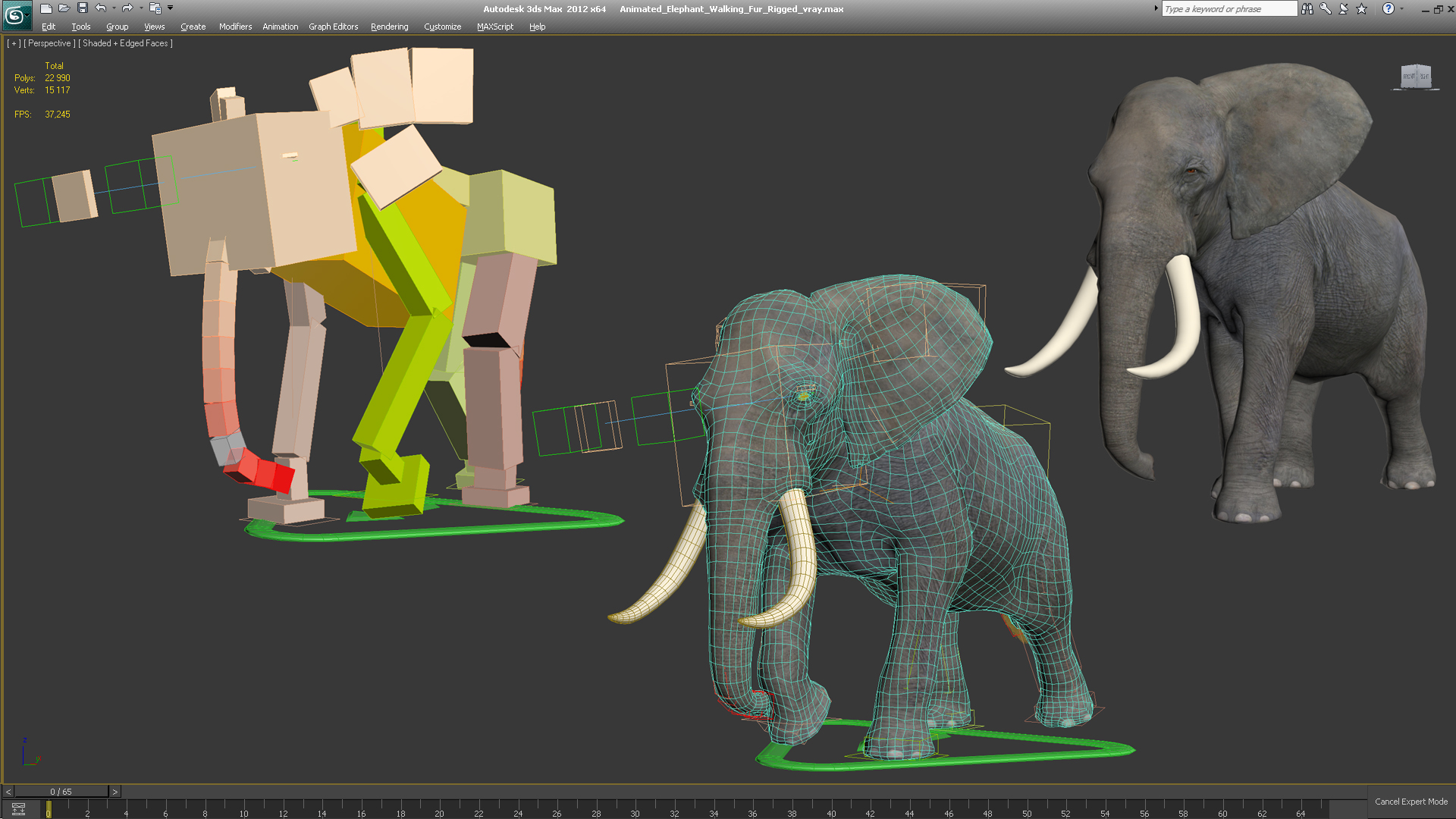Click Cancel Expert Mode button
The image size is (1456, 819).
pos(1410,802)
